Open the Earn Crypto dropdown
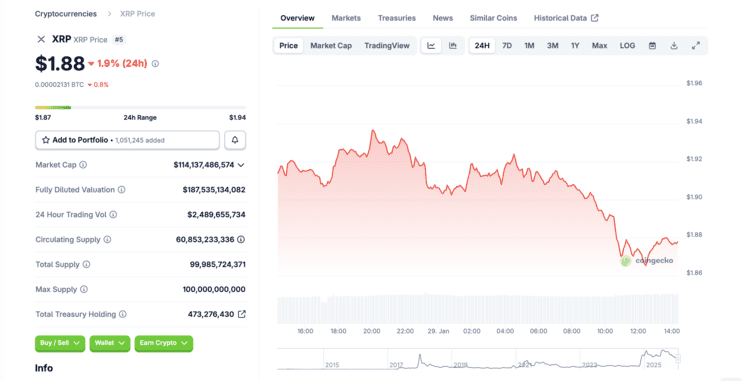This screenshot has width=750, height=381. [x=164, y=343]
